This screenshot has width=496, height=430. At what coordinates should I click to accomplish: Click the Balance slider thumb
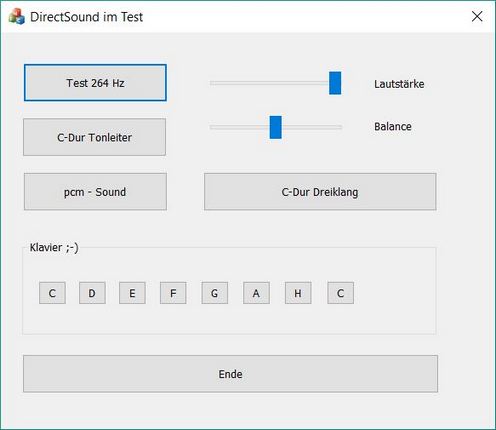coord(276,127)
